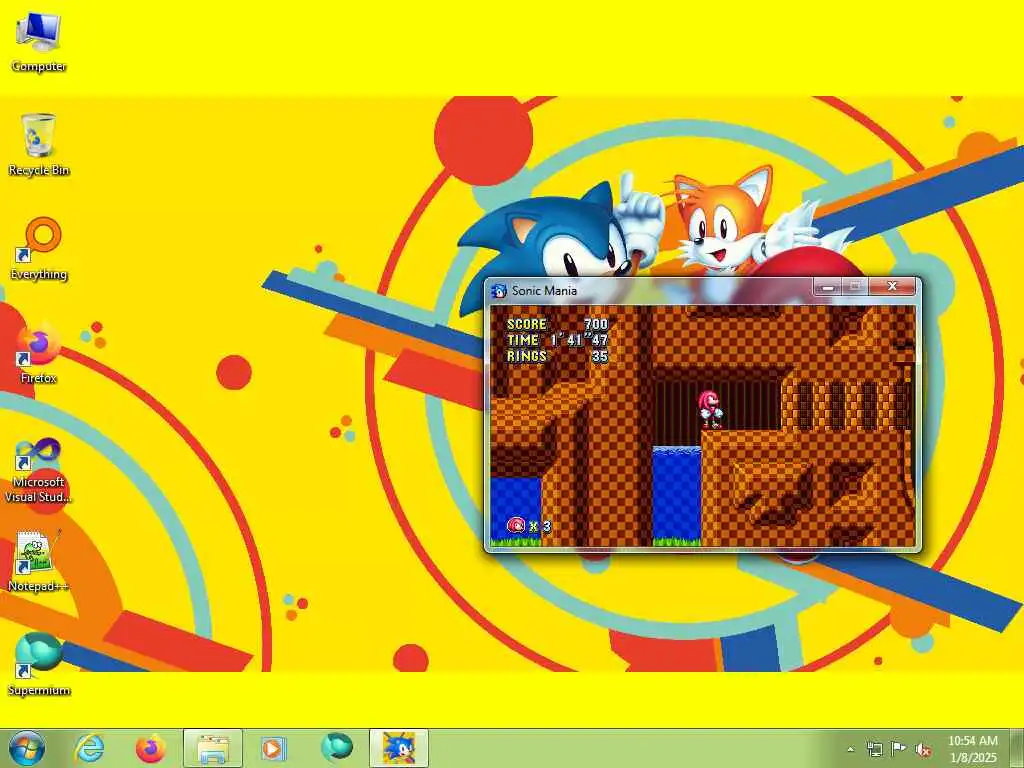Image resolution: width=1024 pixels, height=768 pixels.
Task: Select the Computer desktop icon
Action: click(39, 41)
